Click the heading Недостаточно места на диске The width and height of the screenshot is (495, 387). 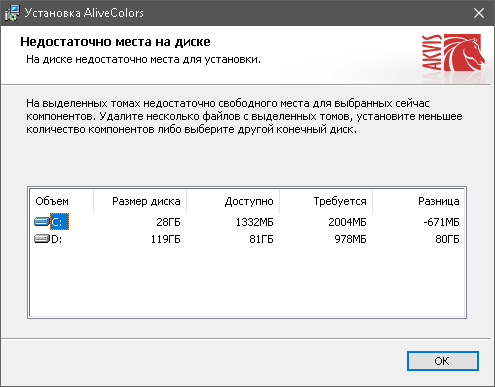[x=115, y=42]
